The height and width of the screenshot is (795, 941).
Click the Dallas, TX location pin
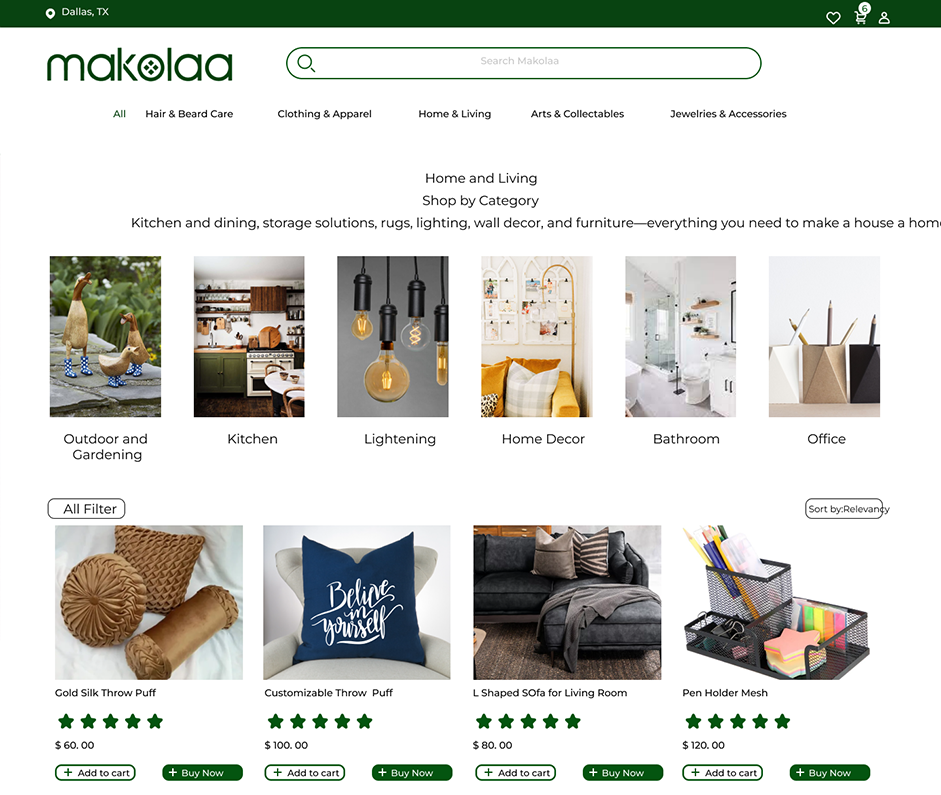click(x=50, y=13)
